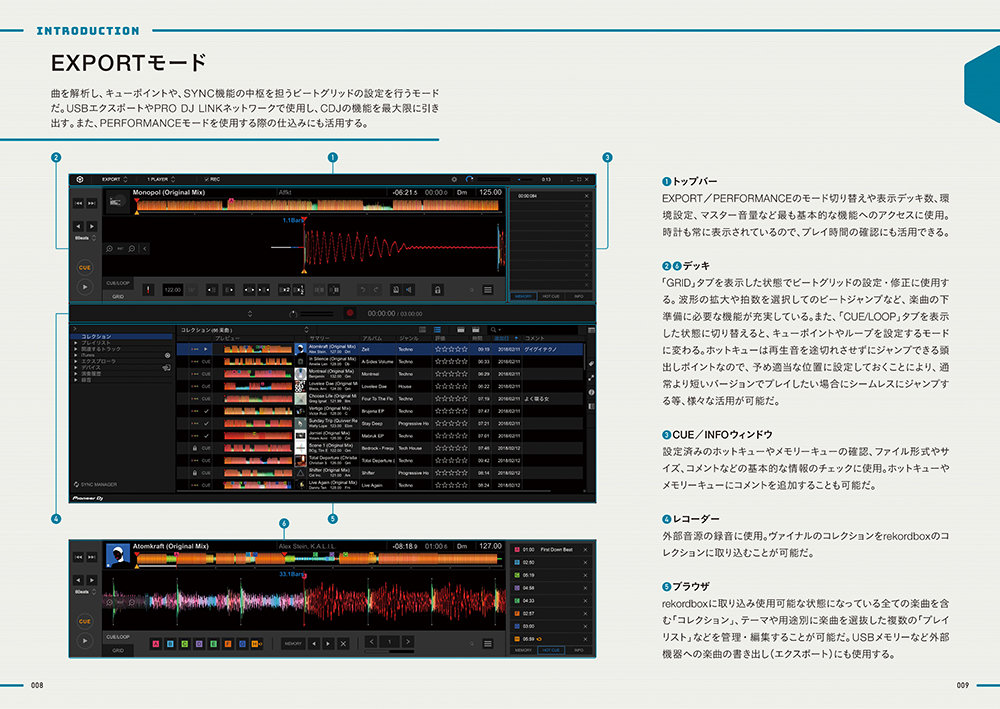Delete the 00:00:084 memory cue
The image size is (1000, 709).
(x=587, y=196)
